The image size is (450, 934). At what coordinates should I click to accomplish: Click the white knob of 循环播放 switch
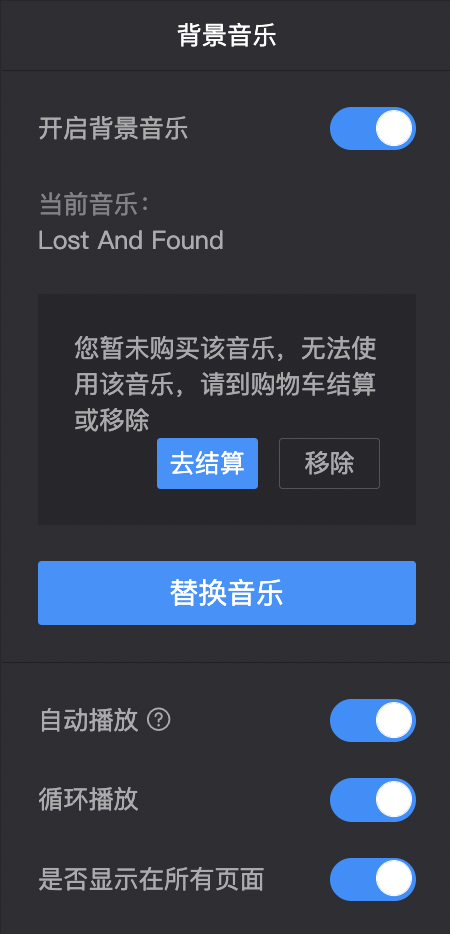click(x=394, y=800)
